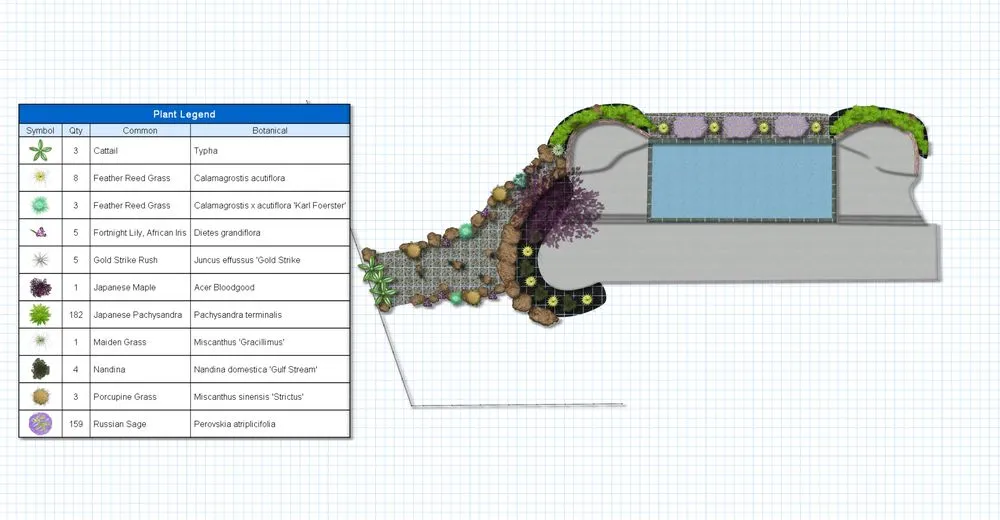Click the Russian Sage legend symbol
Image resolution: width=1000 pixels, height=520 pixels.
40,424
